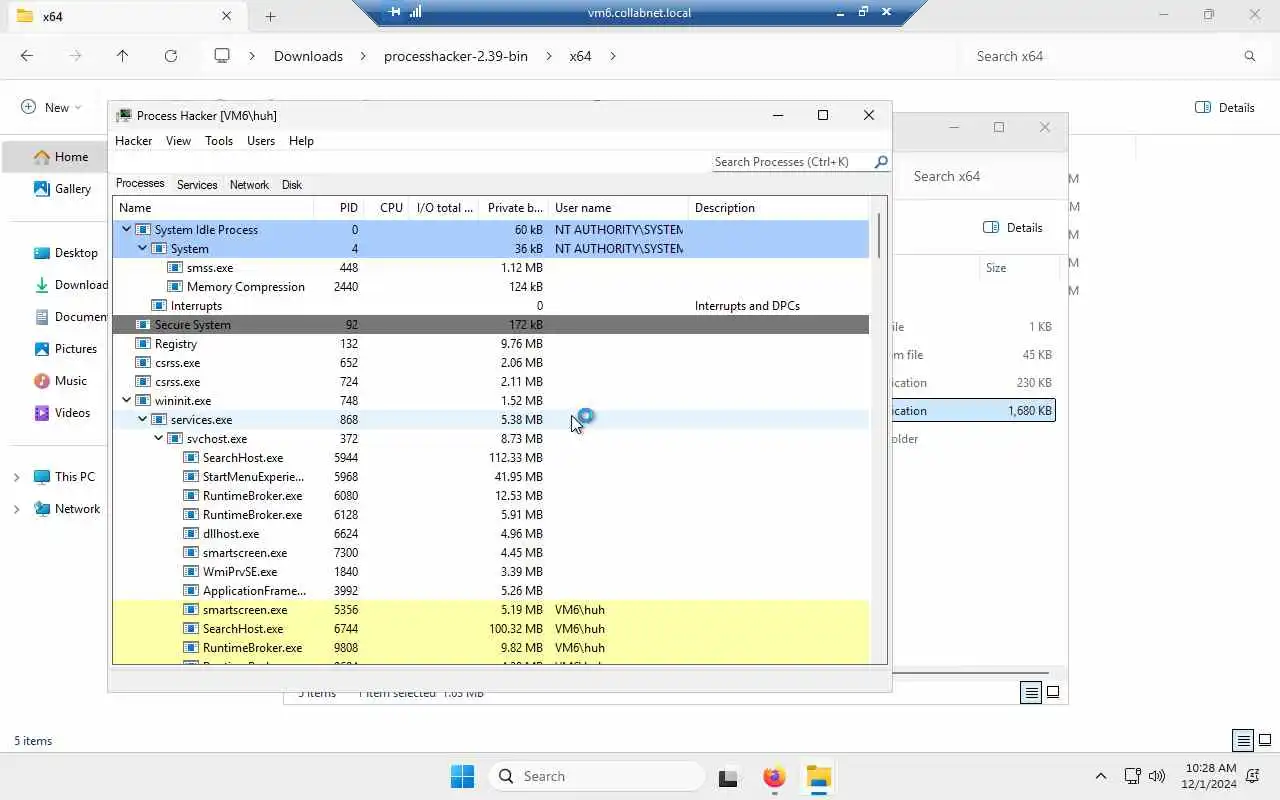Show hidden system tray icons

1101,776
